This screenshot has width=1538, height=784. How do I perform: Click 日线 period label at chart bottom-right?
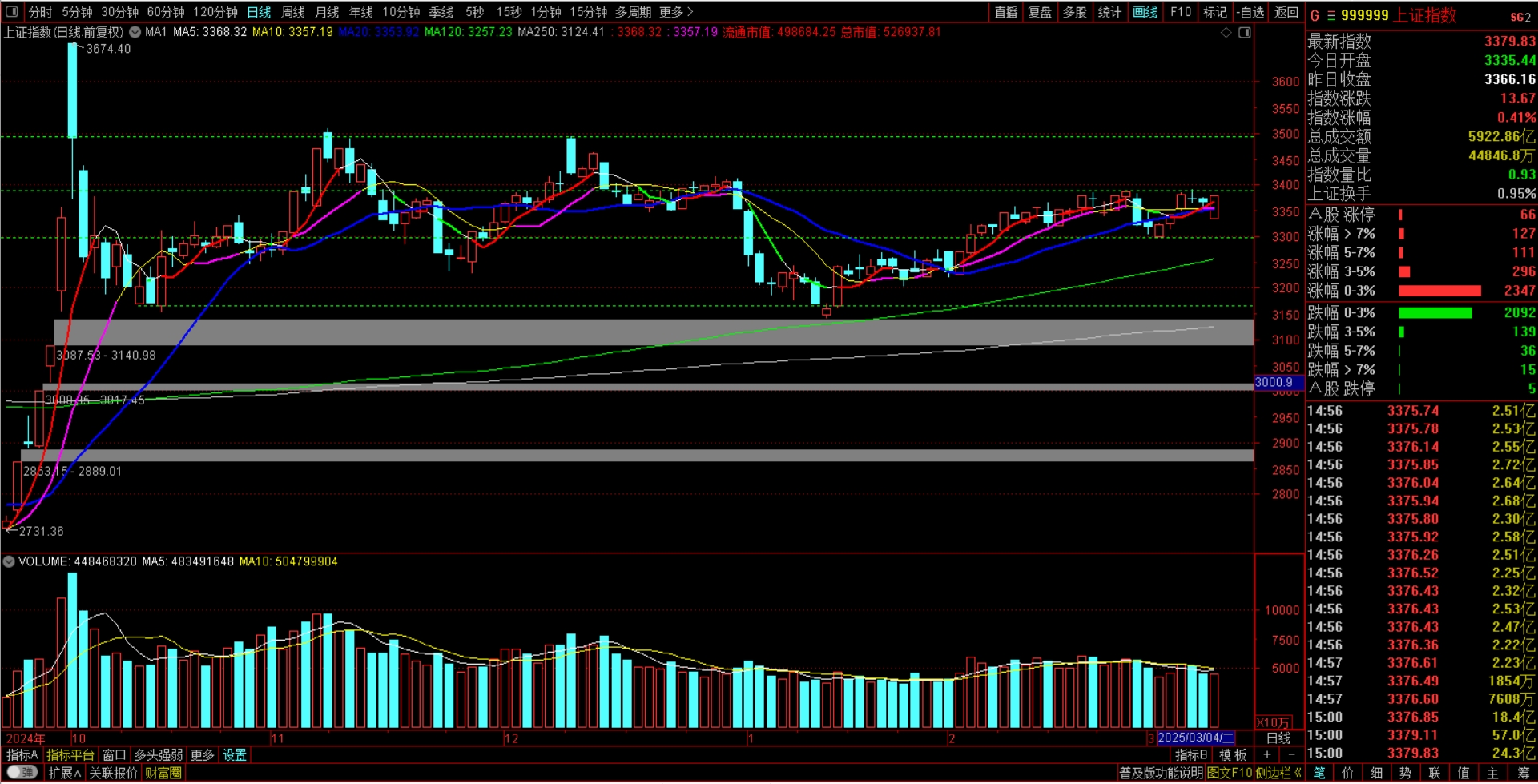[x=1278, y=738]
